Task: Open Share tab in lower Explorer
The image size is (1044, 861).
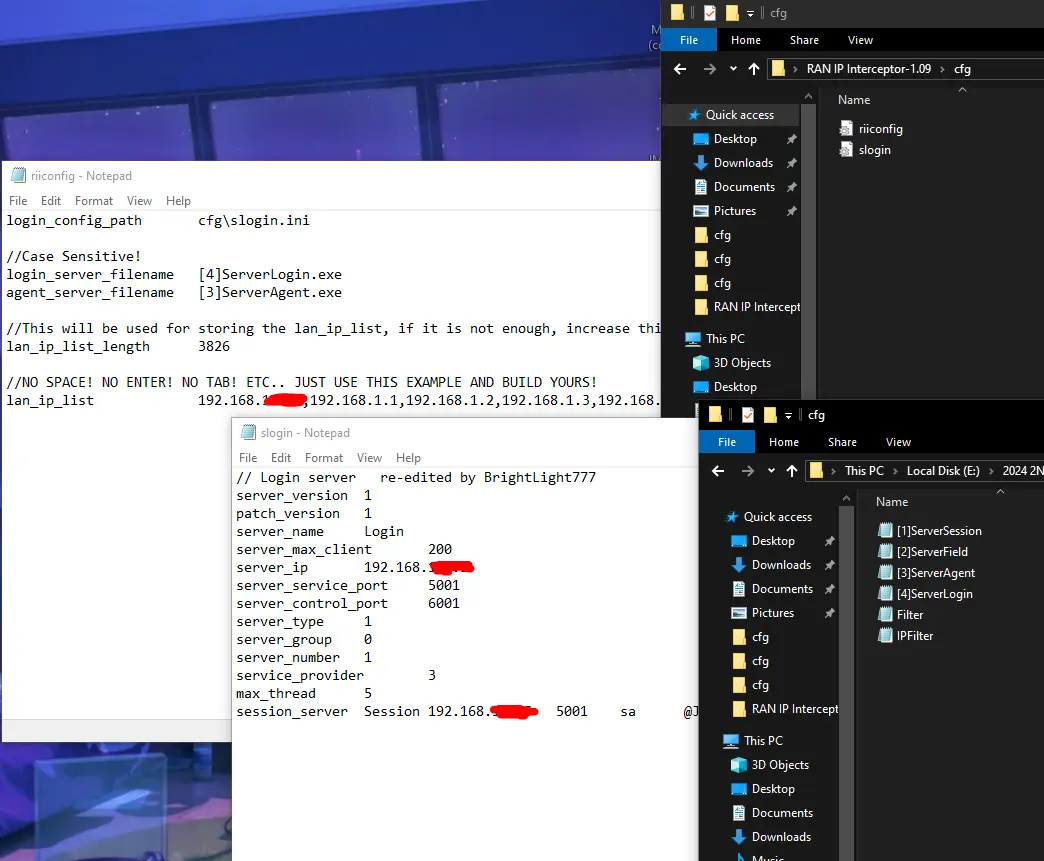Action: pos(842,442)
